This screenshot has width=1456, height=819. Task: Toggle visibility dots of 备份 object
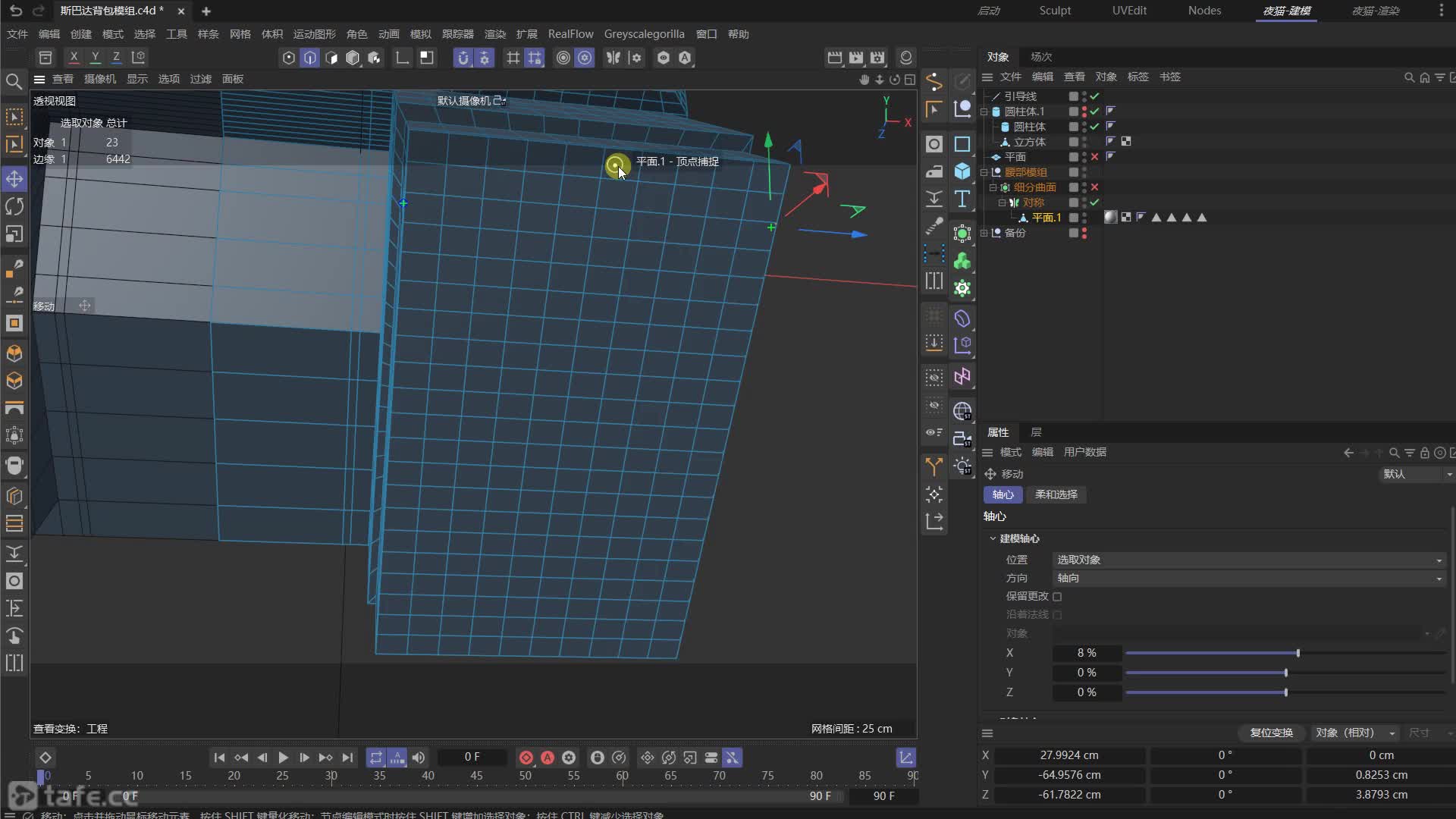point(1084,233)
